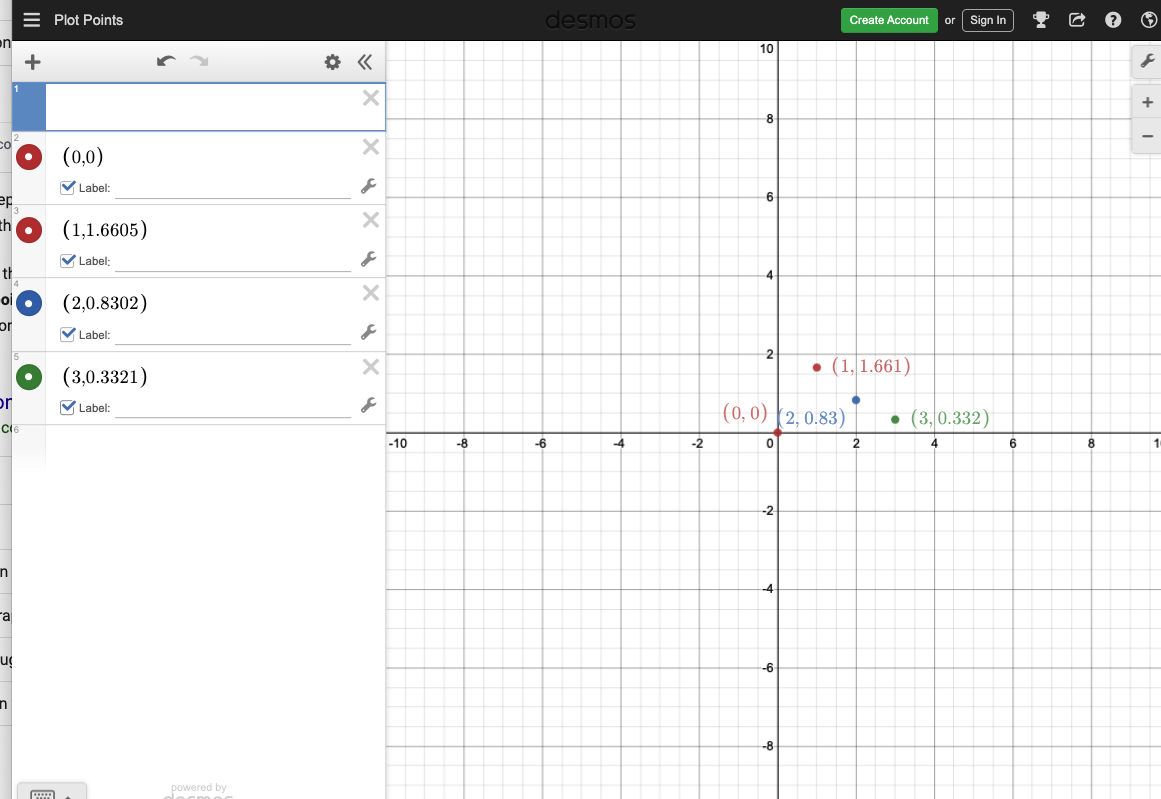
Task: Share the graph using the share icon
Action: coord(1077,19)
